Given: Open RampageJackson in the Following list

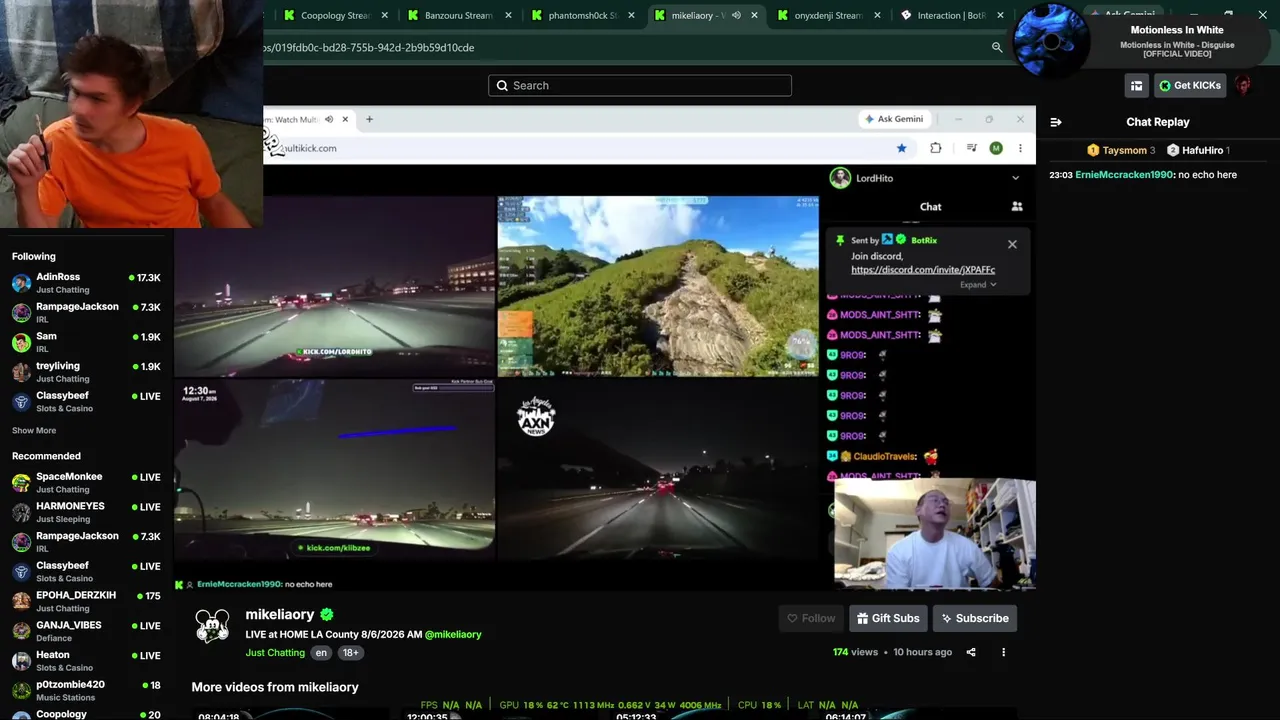Looking at the screenshot, I should click(x=87, y=312).
